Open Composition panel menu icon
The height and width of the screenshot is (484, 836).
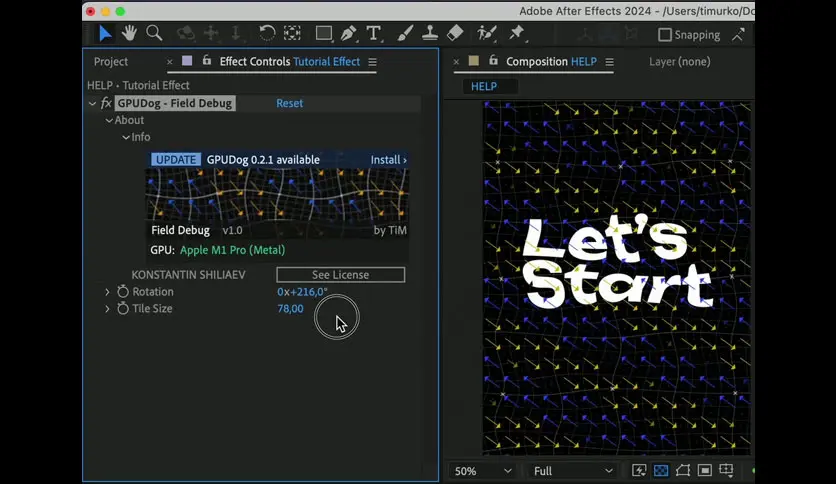pyautogui.click(x=609, y=62)
